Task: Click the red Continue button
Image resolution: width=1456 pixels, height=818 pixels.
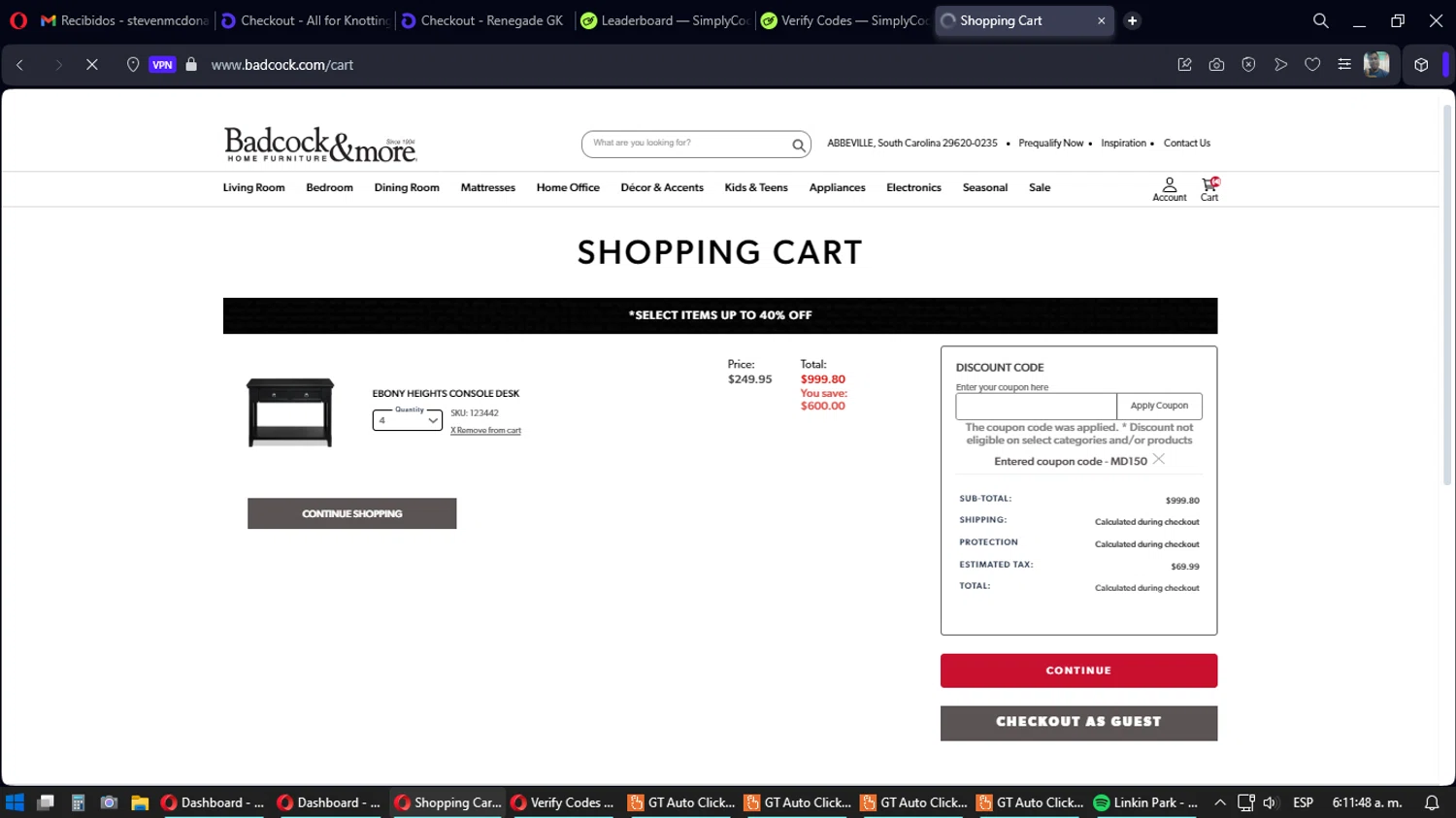Action: click(1078, 671)
